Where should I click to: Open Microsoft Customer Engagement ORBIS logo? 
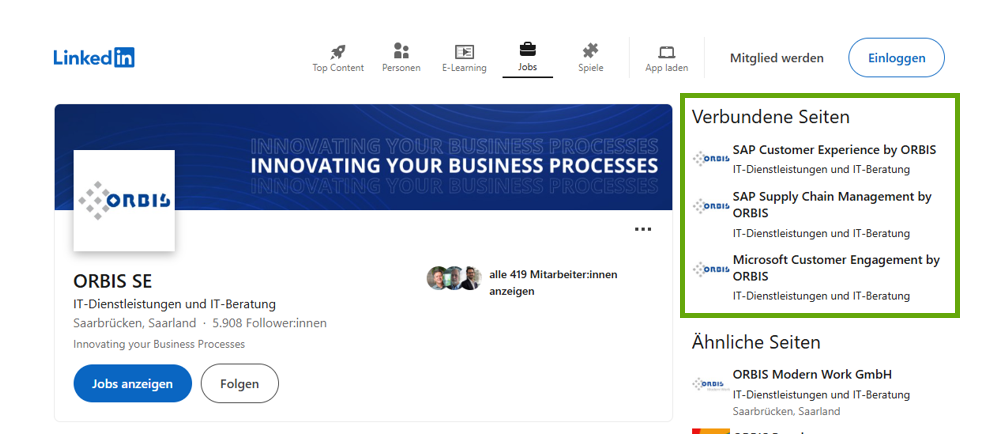[710, 269]
